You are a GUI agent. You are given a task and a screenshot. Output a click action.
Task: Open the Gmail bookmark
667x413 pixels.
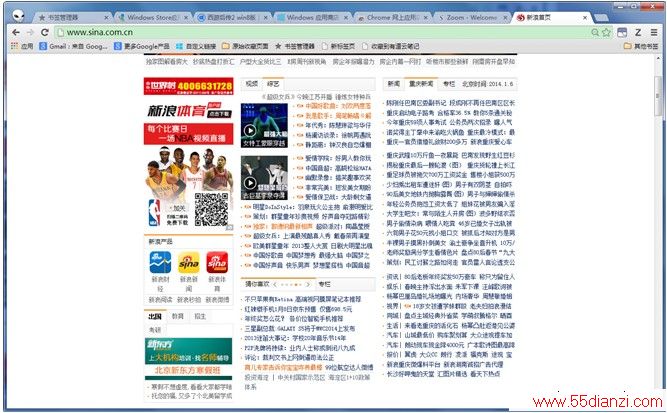tap(73, 46)
